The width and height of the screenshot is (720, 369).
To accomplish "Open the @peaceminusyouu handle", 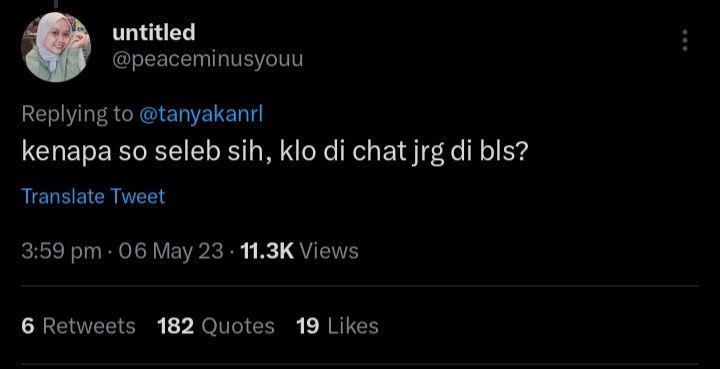I will (208, 60).
